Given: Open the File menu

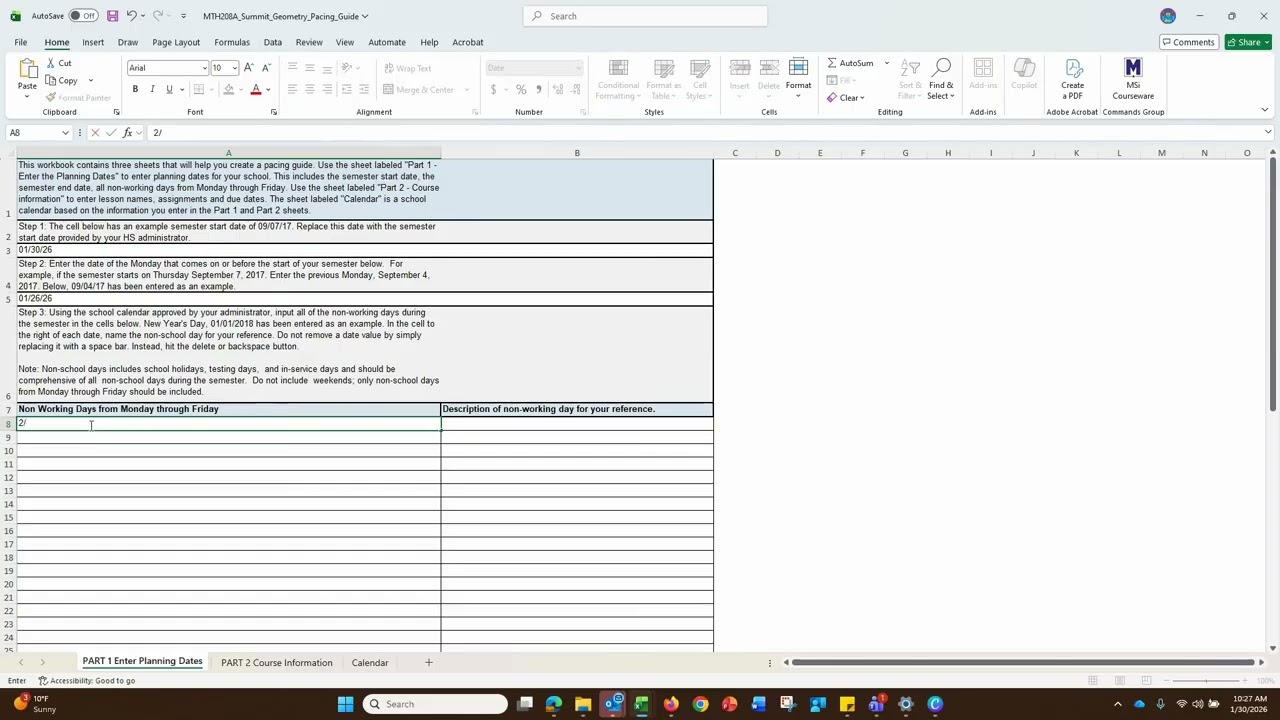Looking at the screenshot, I should click(20, 42).
